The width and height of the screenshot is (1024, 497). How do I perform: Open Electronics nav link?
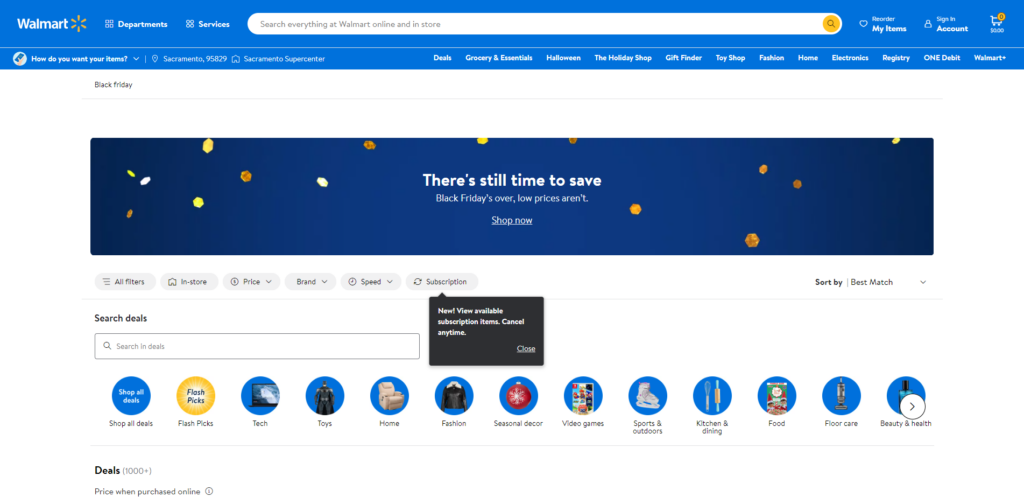[x=850, y=58]
